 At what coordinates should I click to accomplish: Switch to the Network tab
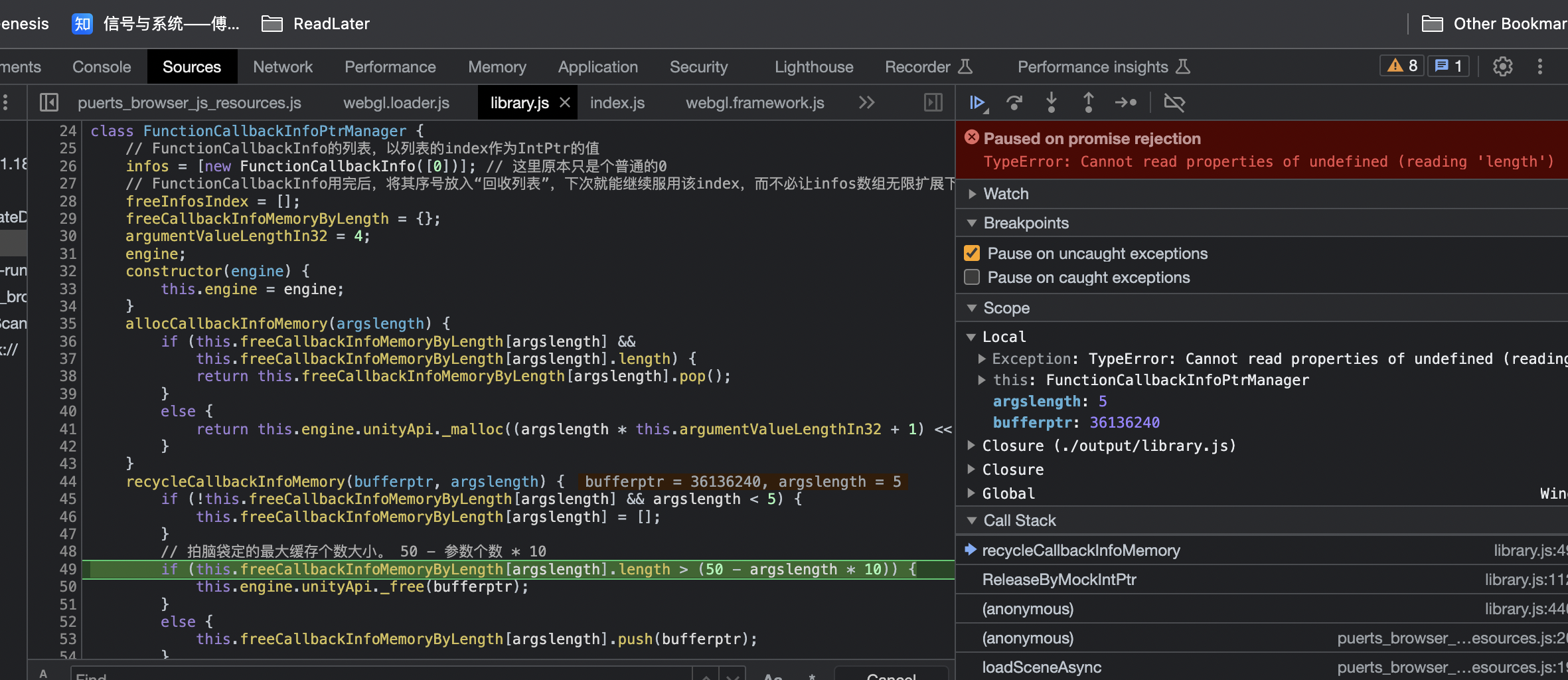(283, 66)
